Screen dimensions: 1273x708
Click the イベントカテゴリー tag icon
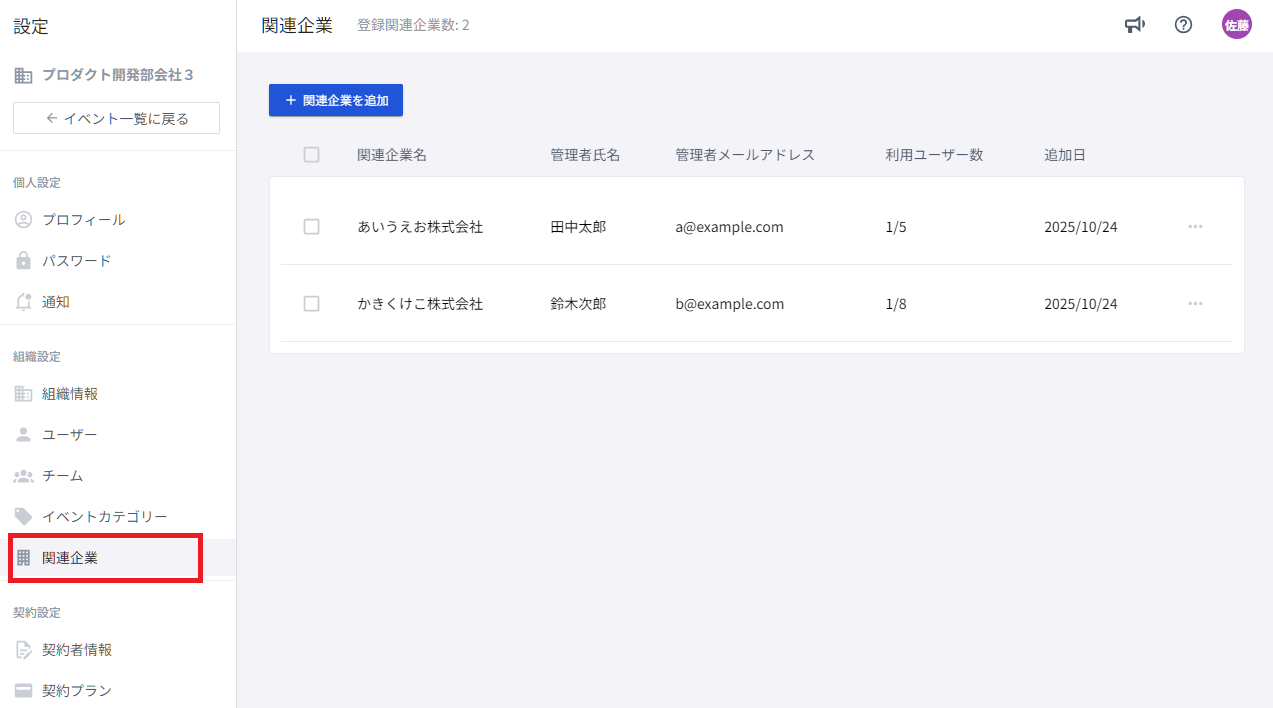tap(24, 517)
